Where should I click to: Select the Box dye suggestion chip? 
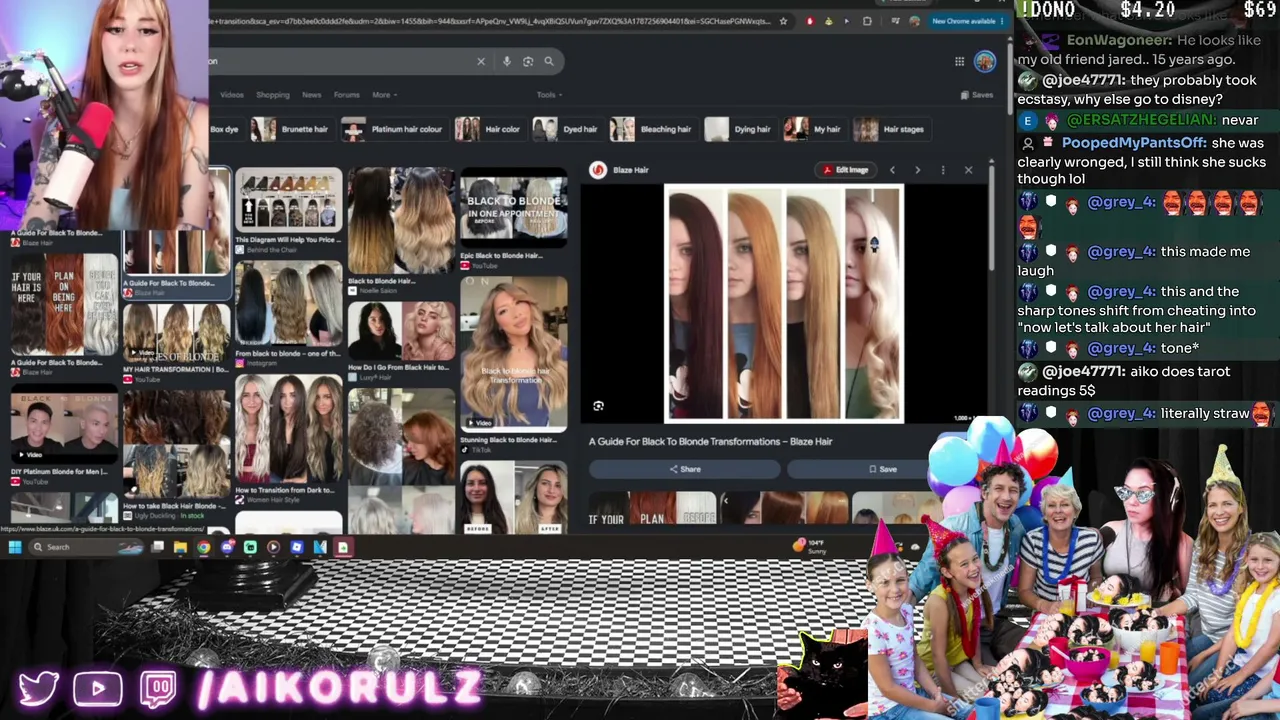point(225,129)
